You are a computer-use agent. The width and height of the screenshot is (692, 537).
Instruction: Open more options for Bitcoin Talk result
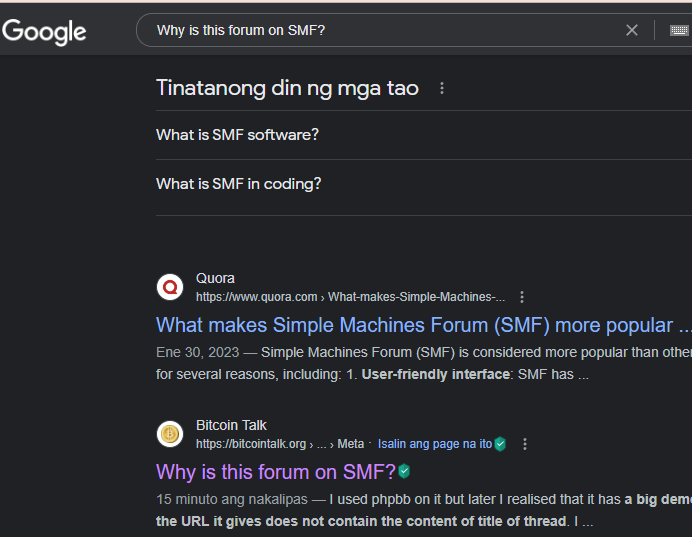[525, 444]
